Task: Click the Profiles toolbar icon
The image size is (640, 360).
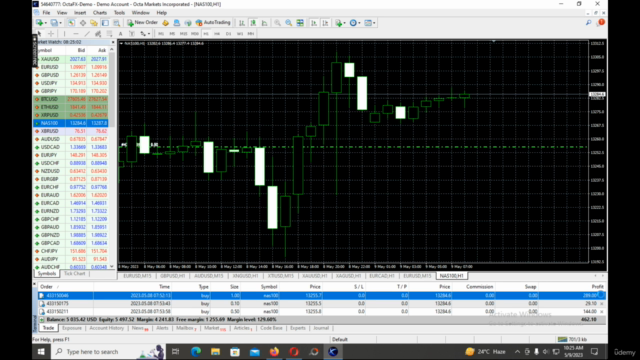Action: click(x=53, y=23)
